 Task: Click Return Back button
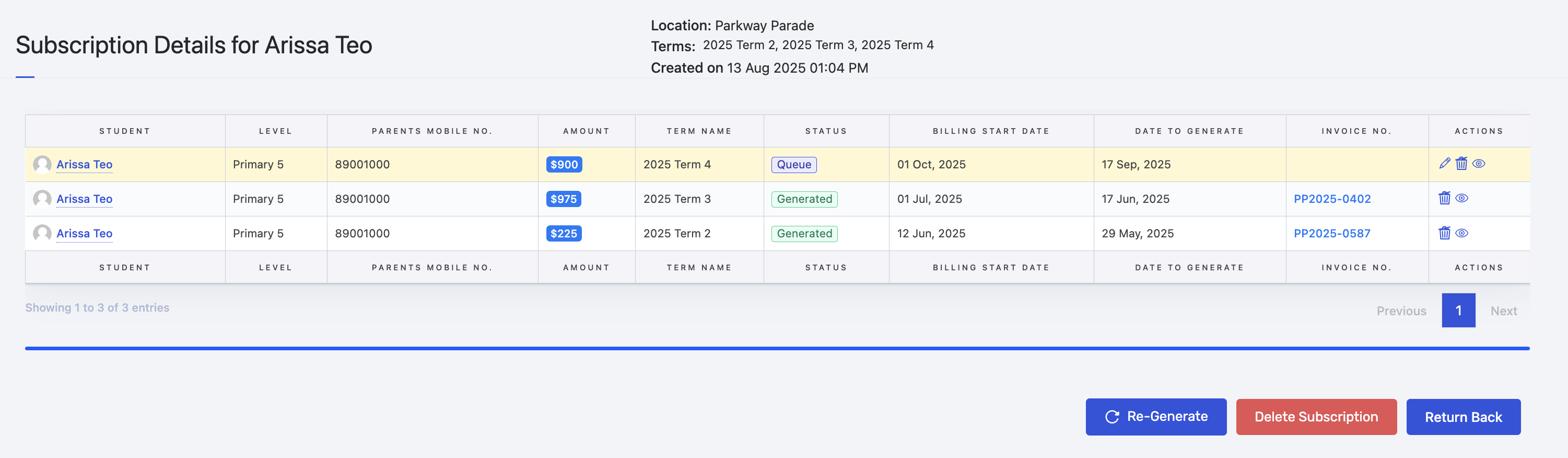[x=1462, y=417]
